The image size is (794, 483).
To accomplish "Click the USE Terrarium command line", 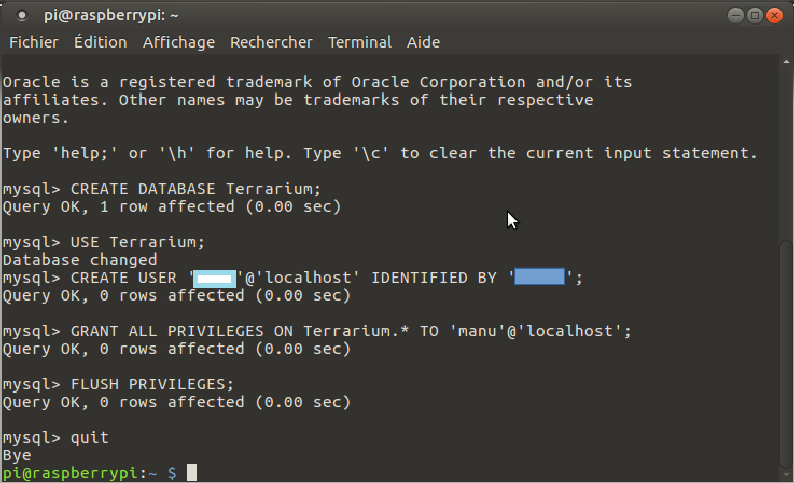I will coord(138,242).
